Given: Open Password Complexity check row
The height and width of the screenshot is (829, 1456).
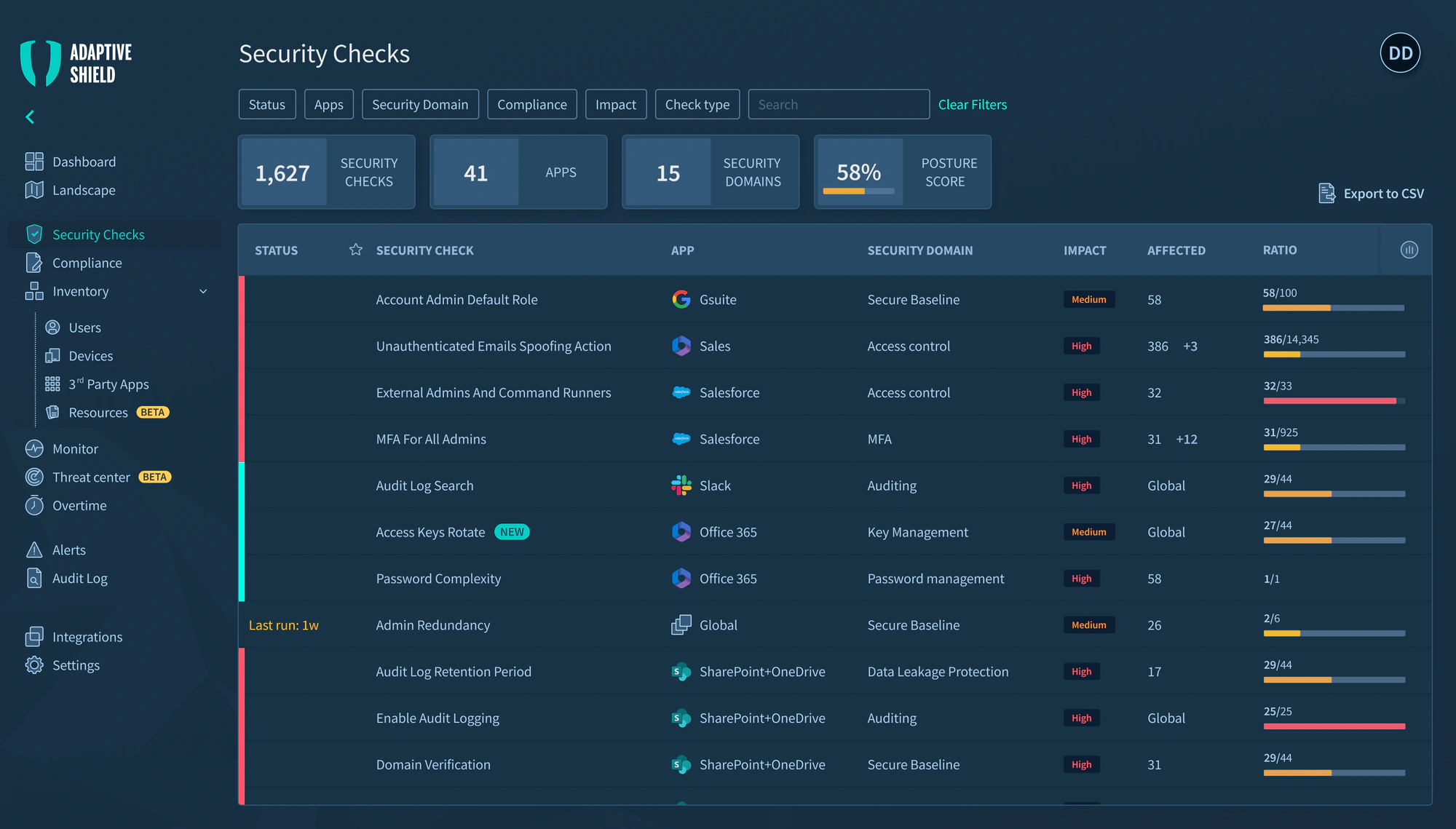Looking at the screenshot, I should tap(834, 579).
